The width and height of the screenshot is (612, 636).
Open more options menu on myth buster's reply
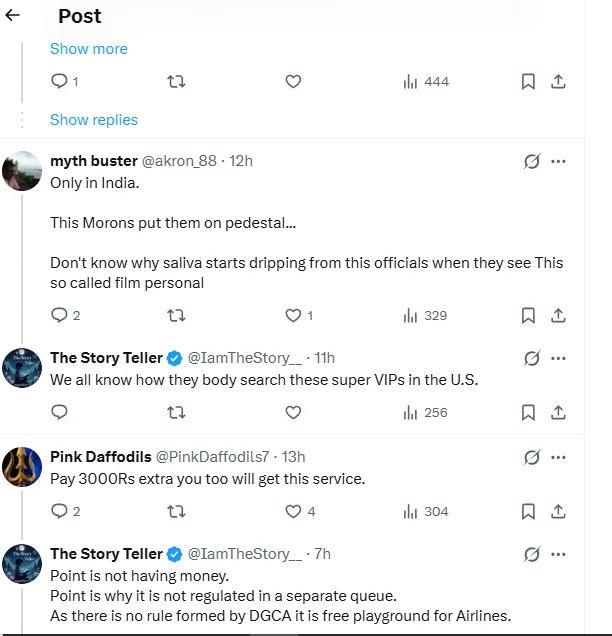click(x=559, y=161)
